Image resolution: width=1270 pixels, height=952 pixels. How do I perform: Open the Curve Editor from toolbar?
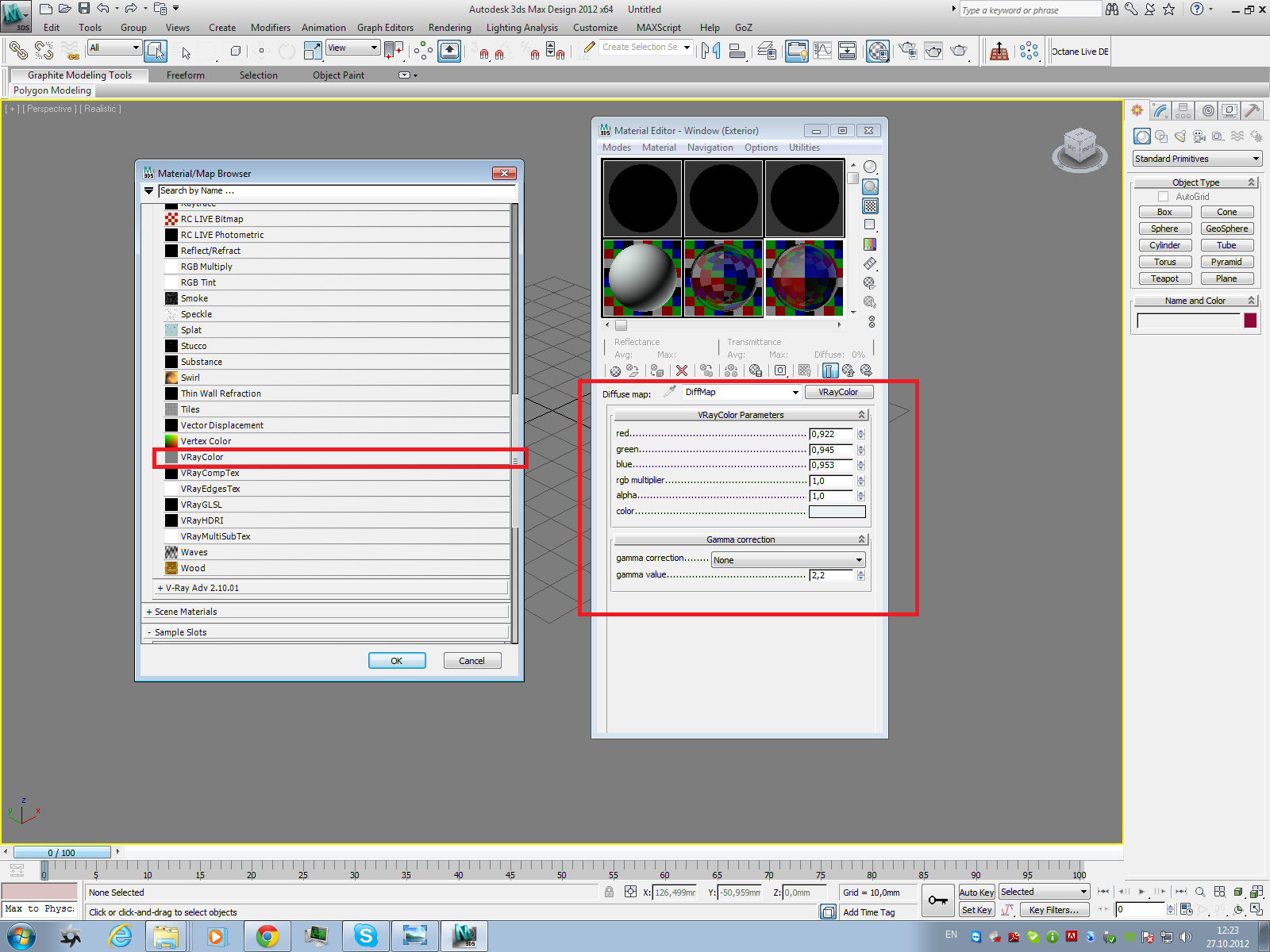(822, 52)
